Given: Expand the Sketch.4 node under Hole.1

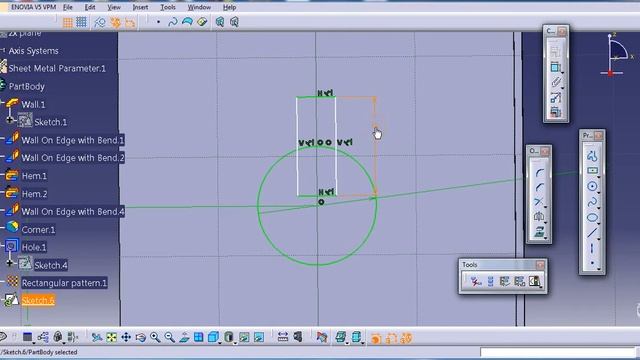Looking at the screenshot, I should [x=9, y=263].
